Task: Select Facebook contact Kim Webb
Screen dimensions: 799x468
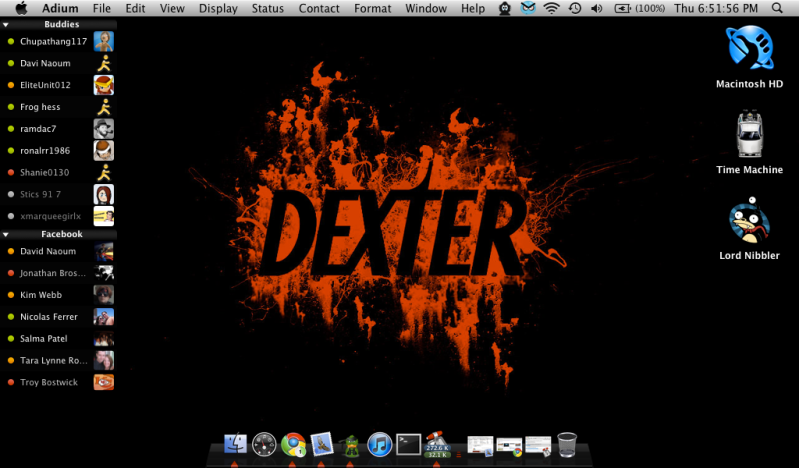Action: click(58, 295)
